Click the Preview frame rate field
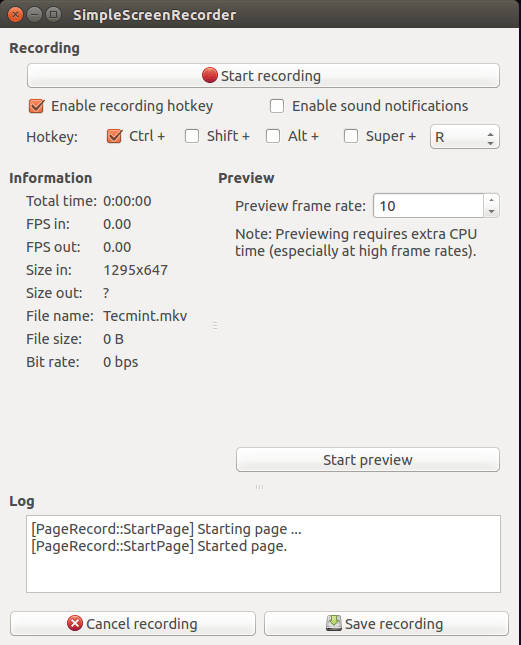The width and height of the screenshot is (521, 645). coord(428,206)
